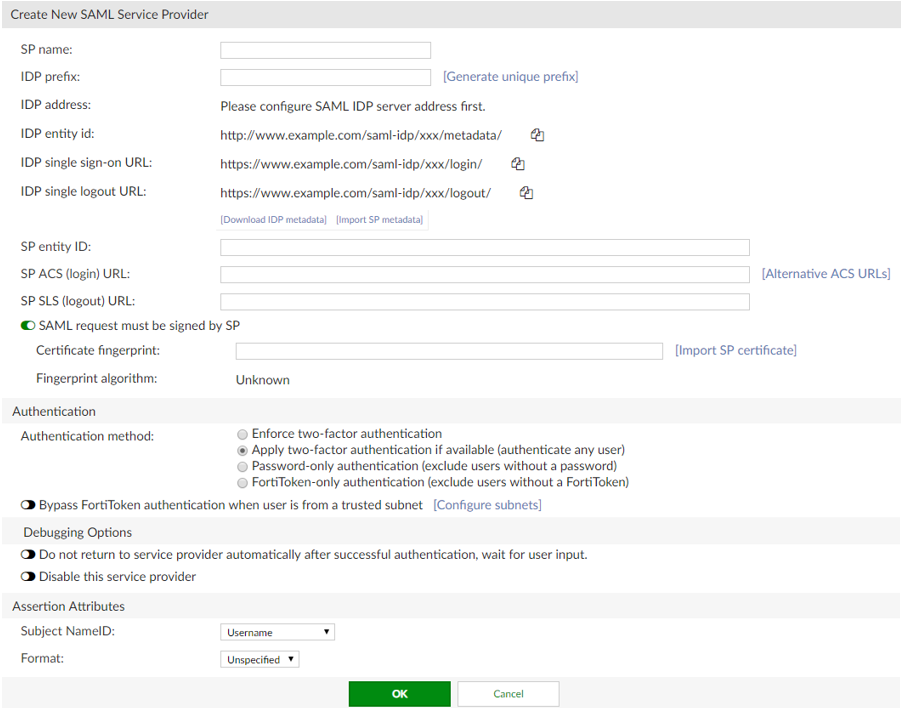Select 'Enforce two-factor authentication'
Viewport: 901px width, 708px height.
tap(242, 434)
